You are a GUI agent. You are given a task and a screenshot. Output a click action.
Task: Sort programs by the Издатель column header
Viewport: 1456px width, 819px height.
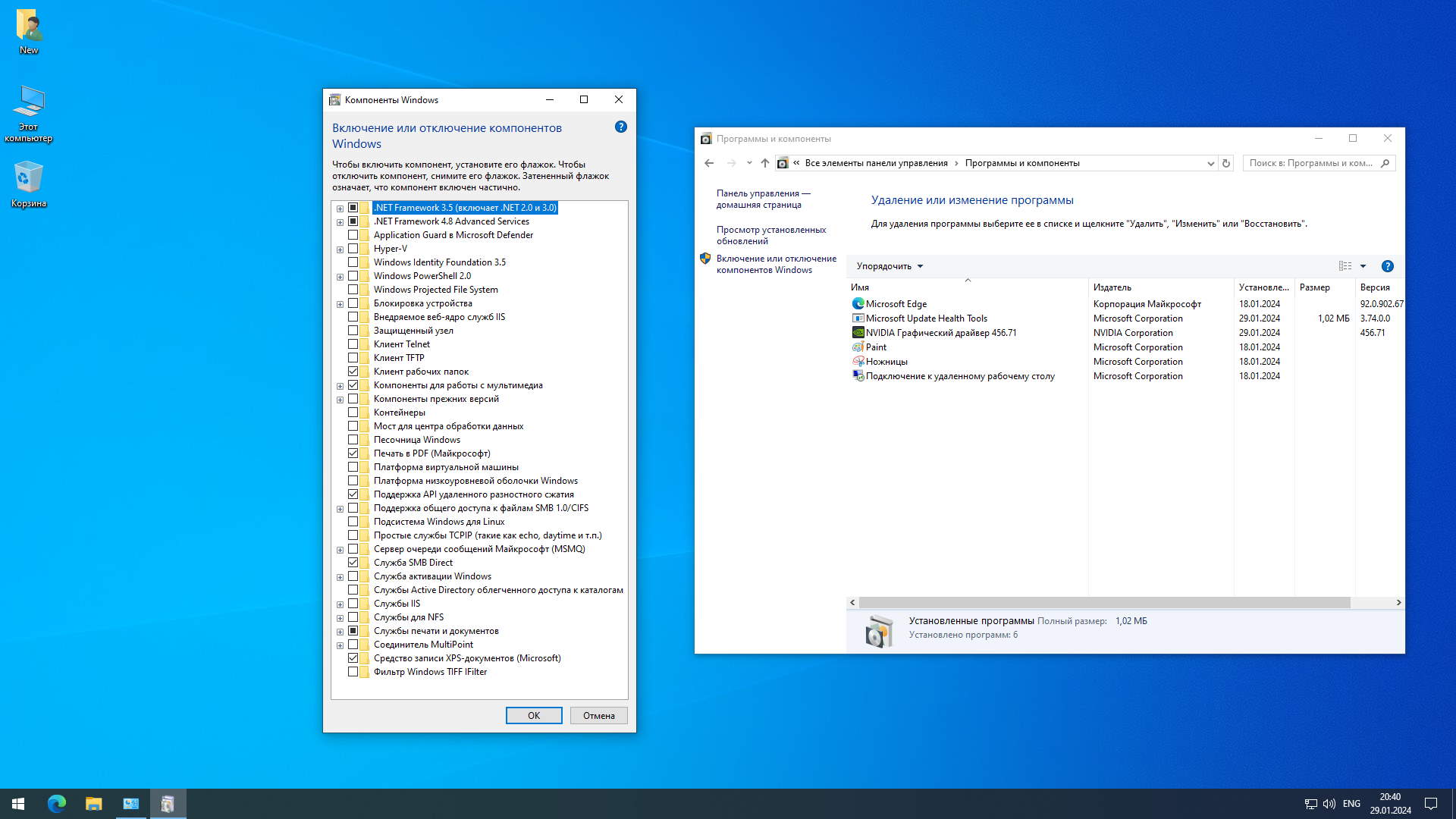click(x=1112, y=287)
